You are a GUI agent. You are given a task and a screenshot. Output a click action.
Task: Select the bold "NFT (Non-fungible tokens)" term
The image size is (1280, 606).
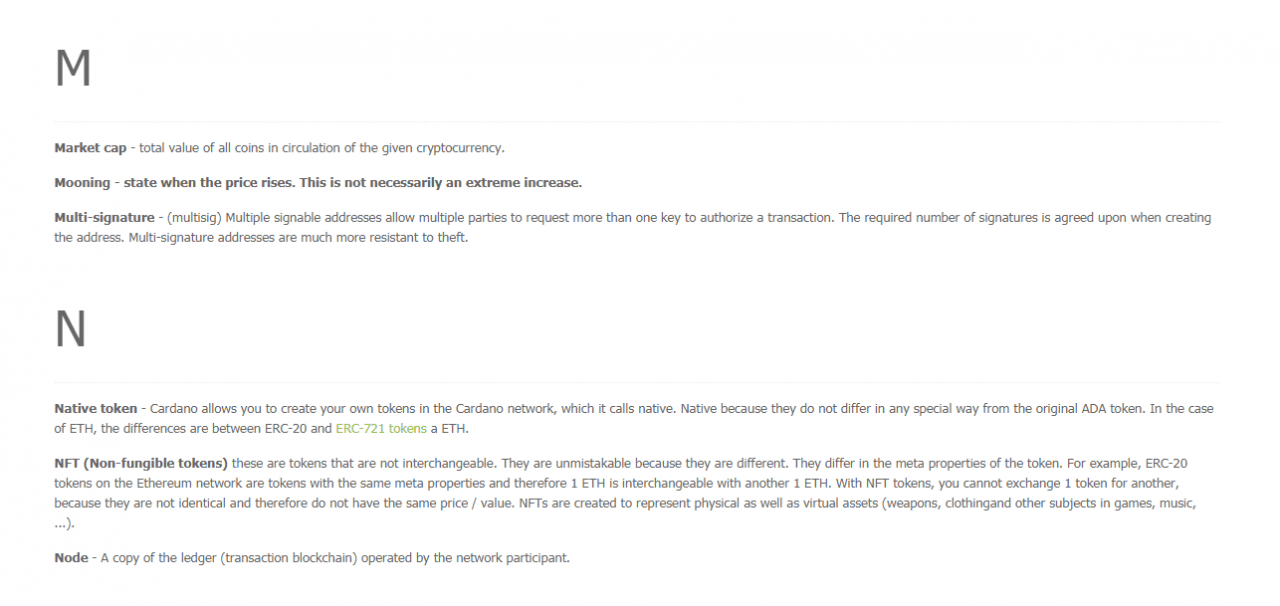(x=141, y=463)
